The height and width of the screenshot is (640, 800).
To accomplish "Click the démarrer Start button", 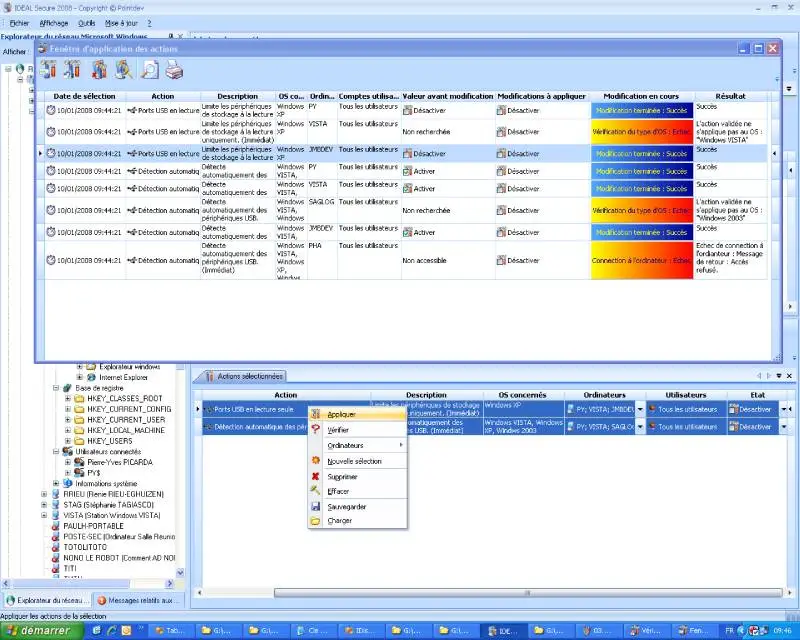I will coord(42,631).
